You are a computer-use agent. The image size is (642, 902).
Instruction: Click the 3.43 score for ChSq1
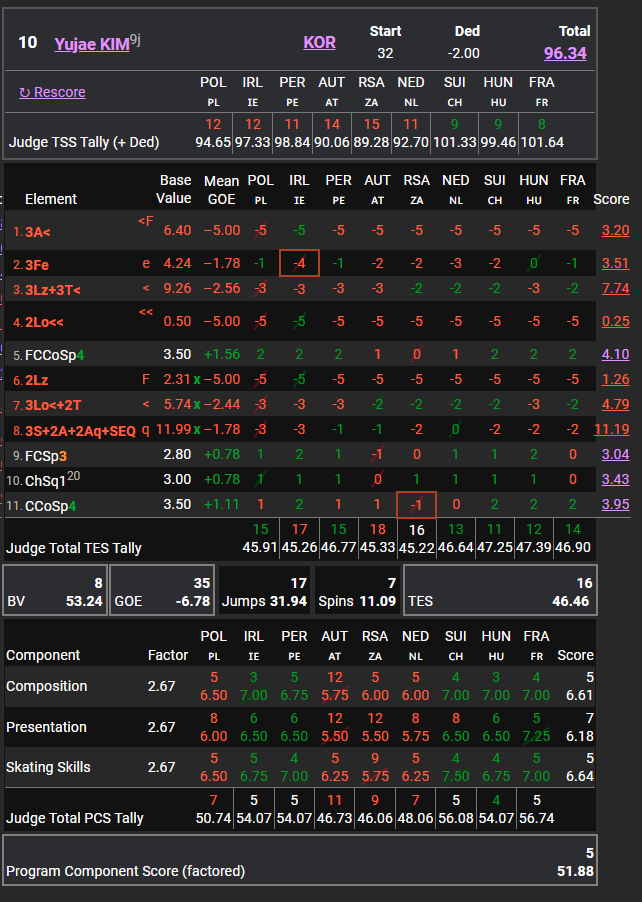(x=615, y=480)
